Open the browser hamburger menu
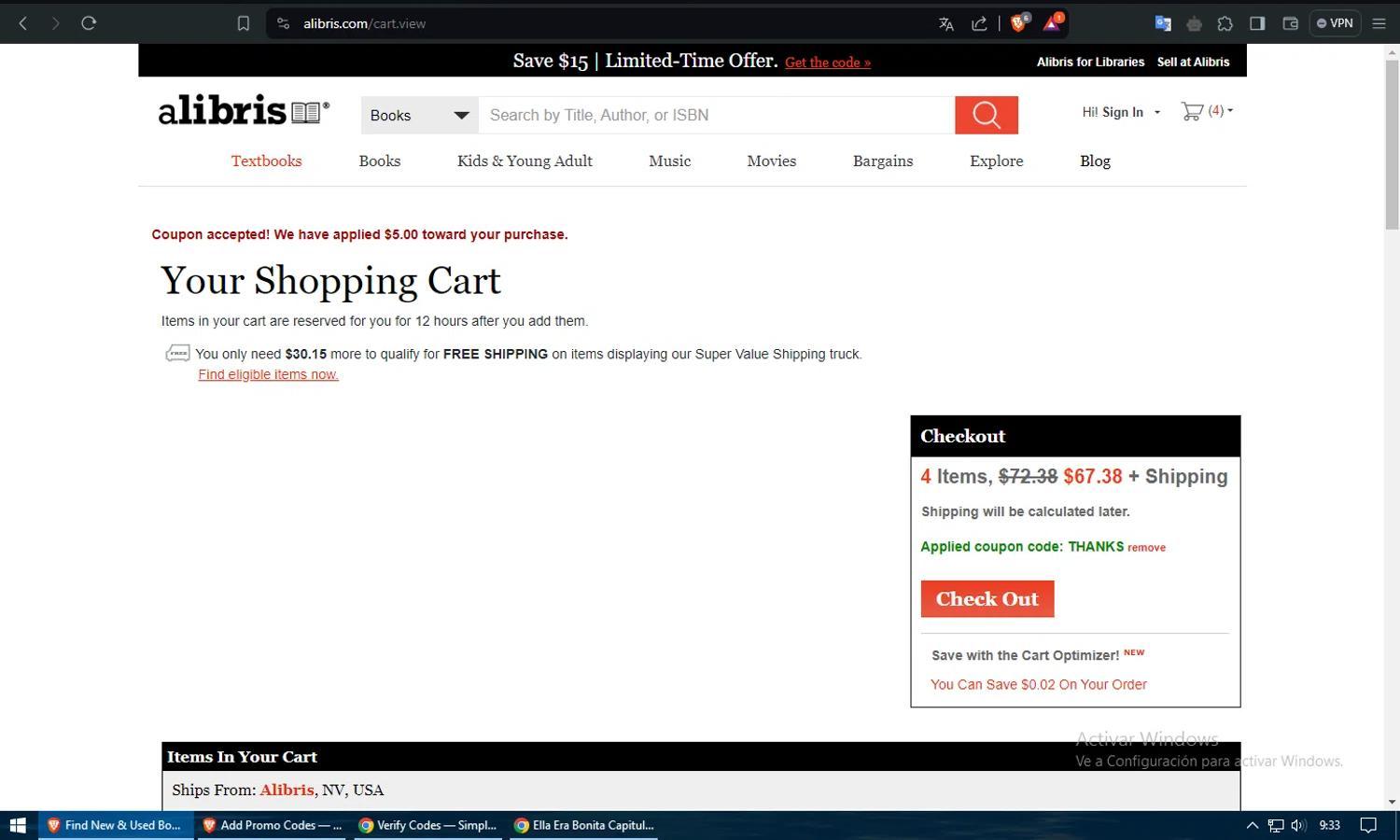 coord(1379,23)
